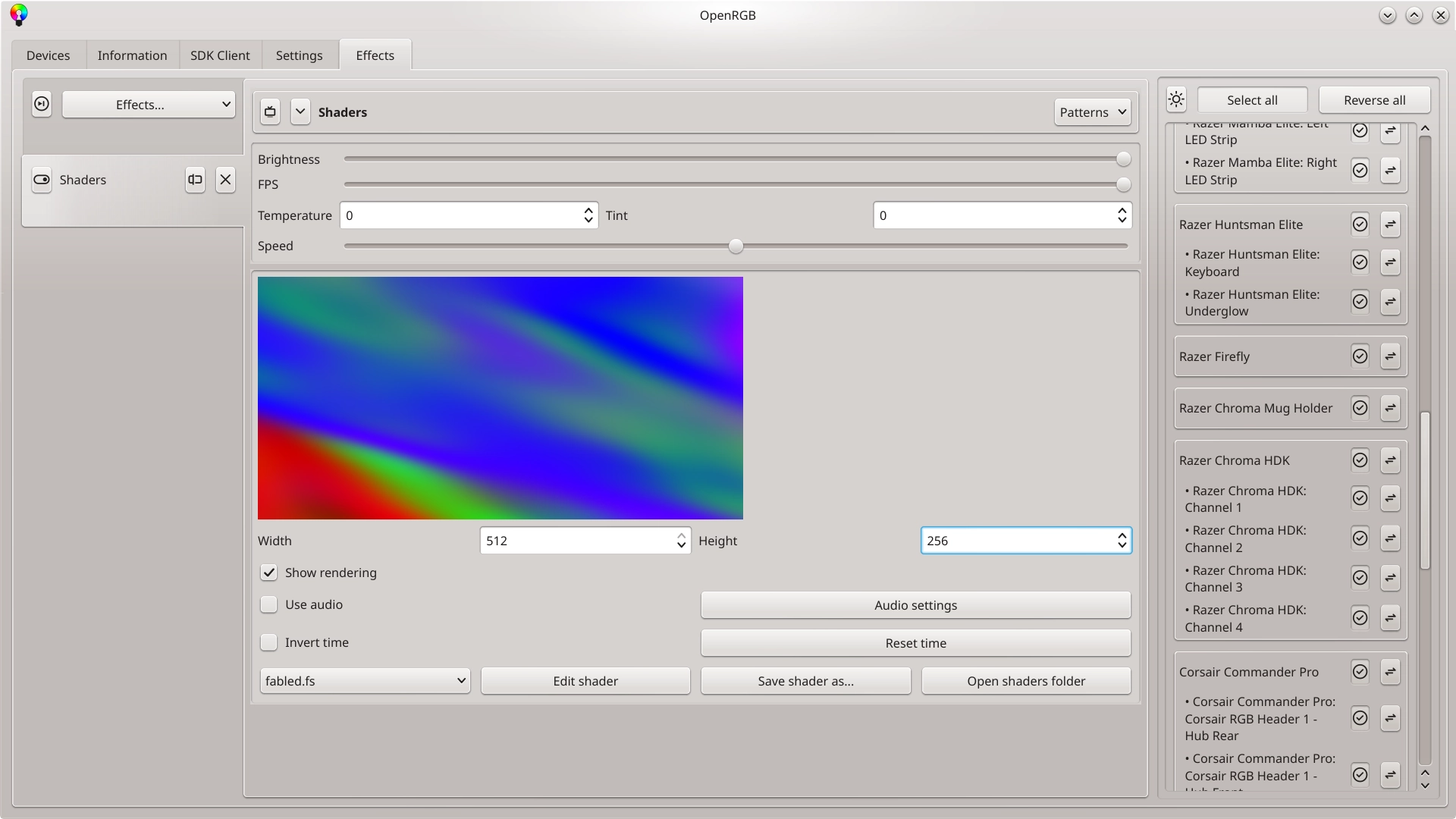Check Corsair RGB Header 1 Hub Rear

[x=1360, y=718]
